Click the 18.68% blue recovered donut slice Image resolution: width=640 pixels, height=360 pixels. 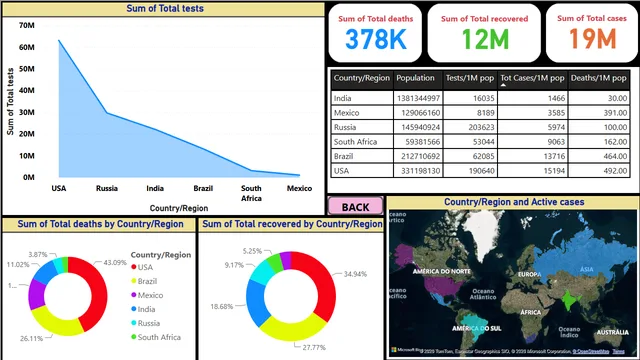256,303
